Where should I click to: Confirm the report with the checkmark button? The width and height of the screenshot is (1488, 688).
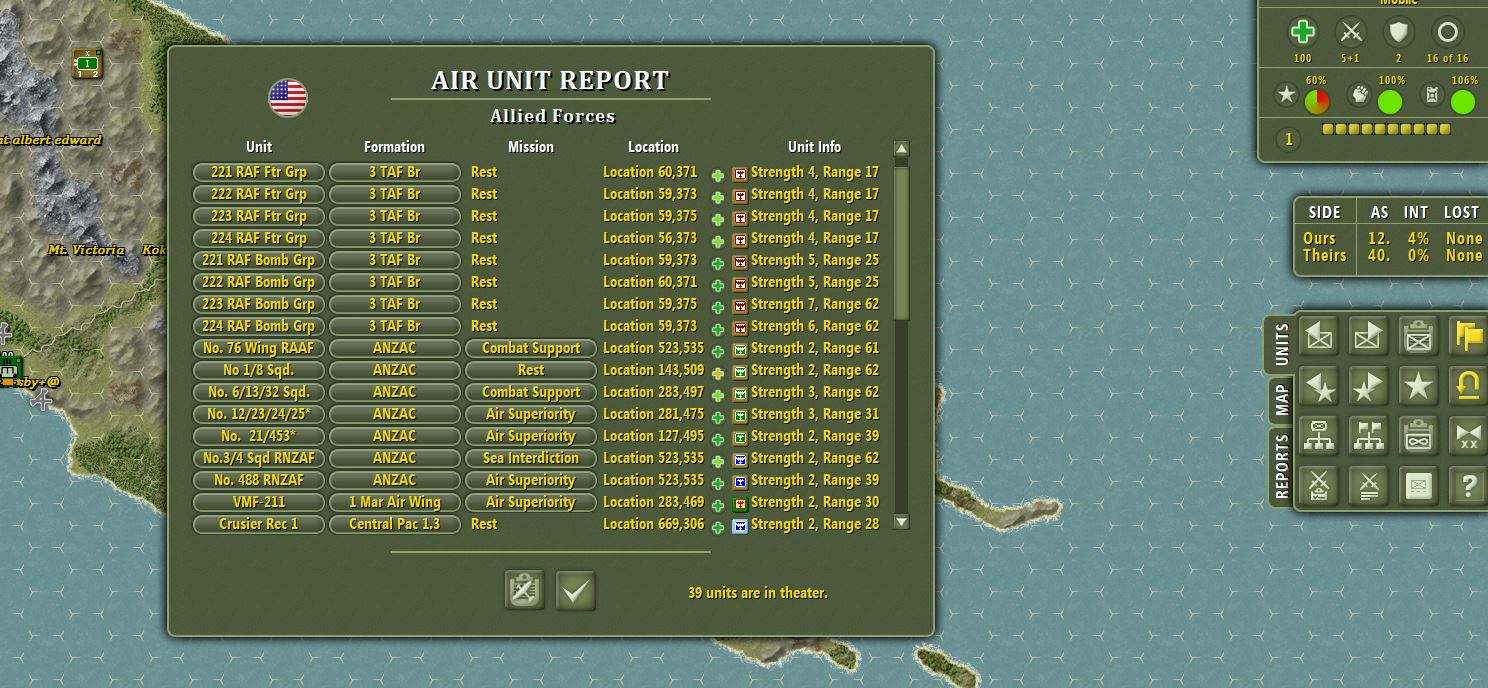[575, 590]
